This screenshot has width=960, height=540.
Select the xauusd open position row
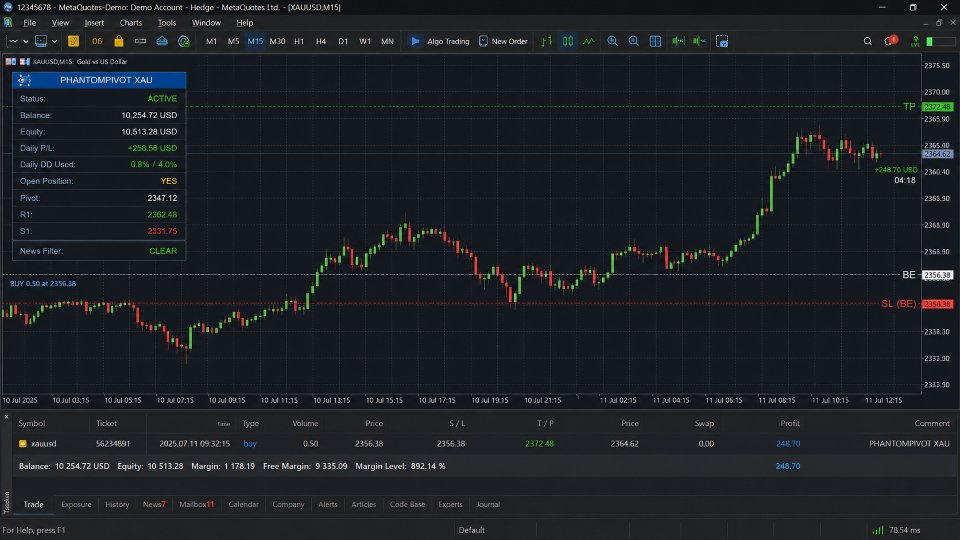click(480, 443)
